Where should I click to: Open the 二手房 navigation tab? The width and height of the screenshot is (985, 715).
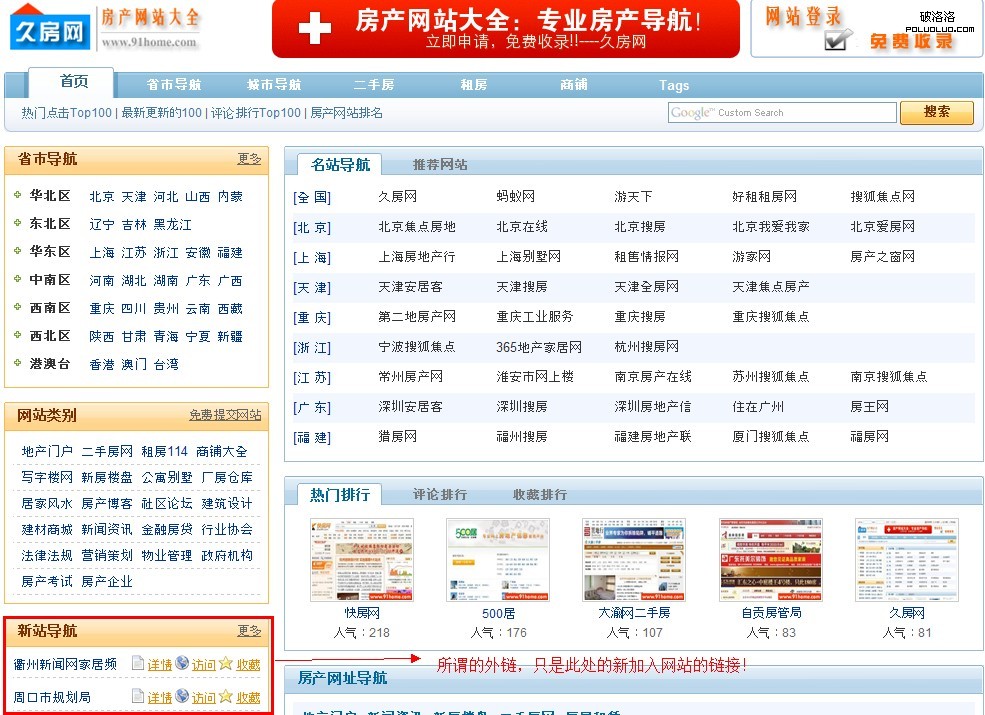coord(373,85)
